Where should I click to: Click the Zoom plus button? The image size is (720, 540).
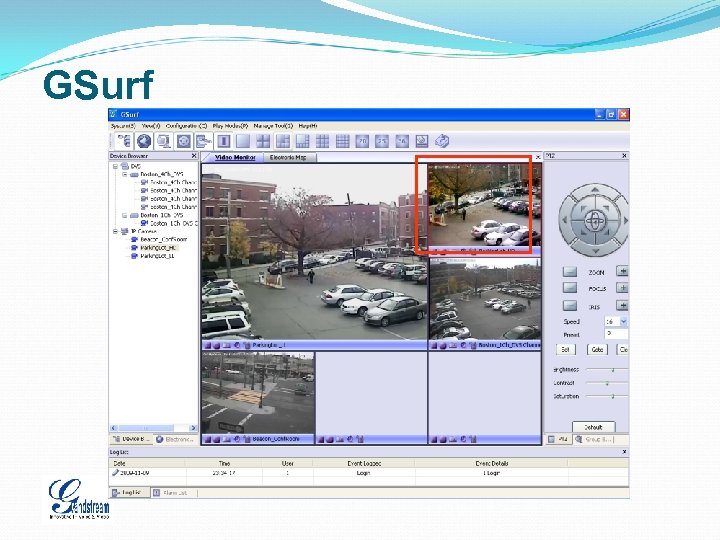(x=622, y=271)
